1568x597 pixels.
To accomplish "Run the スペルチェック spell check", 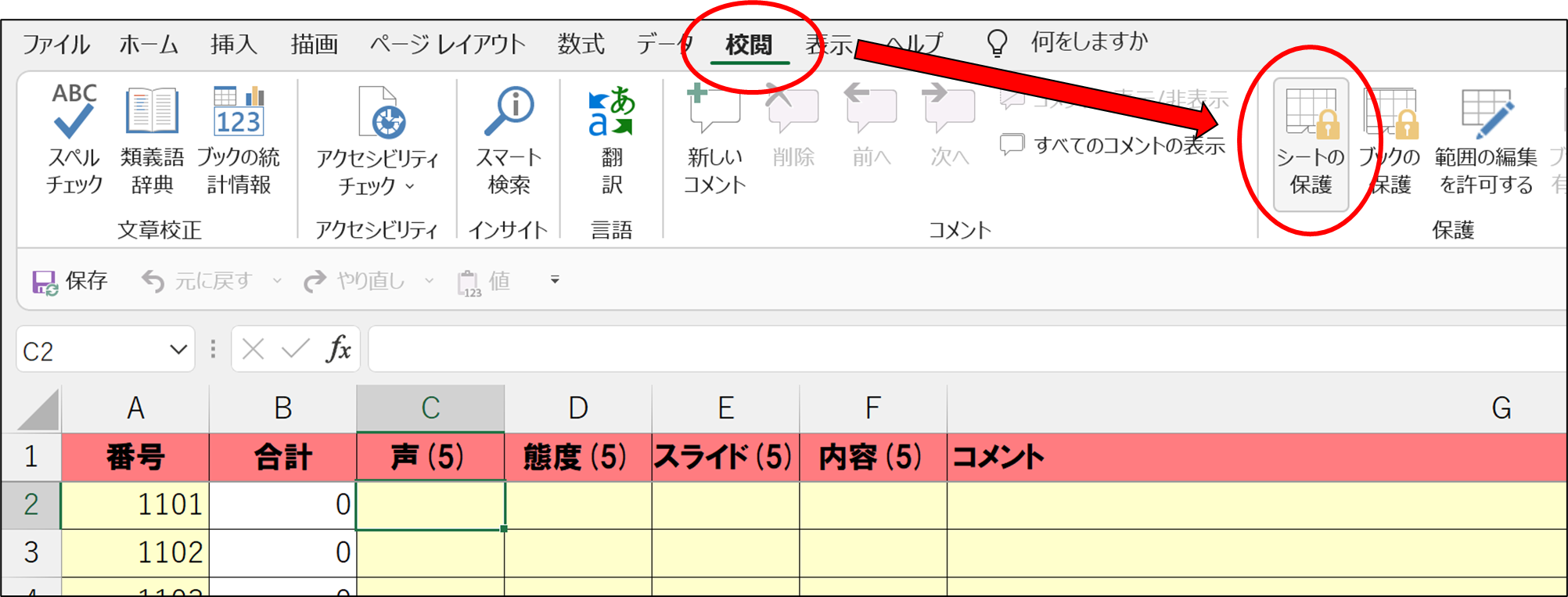I will [74, 139].
